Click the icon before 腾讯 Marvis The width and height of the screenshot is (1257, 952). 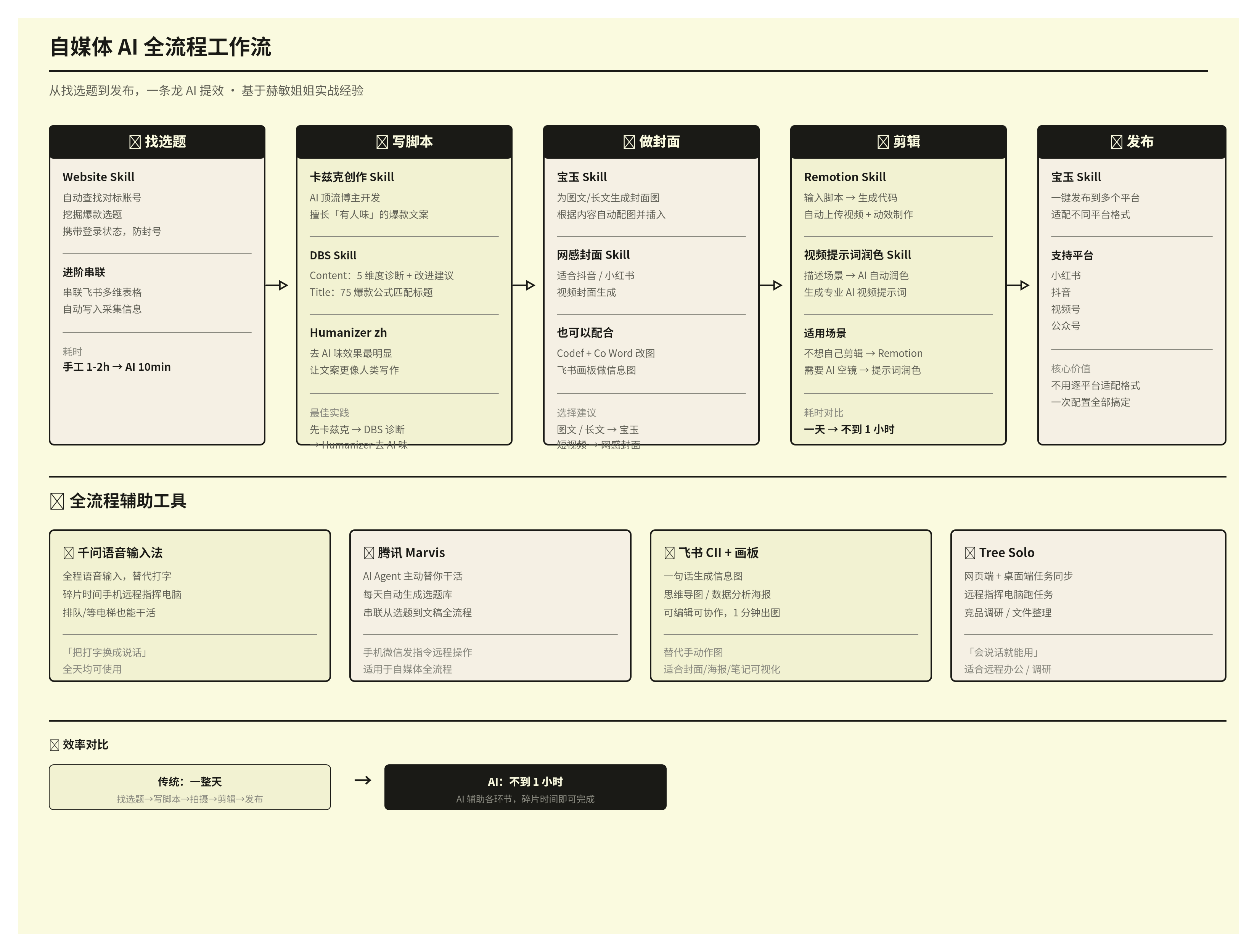pyautogui.click(x=369, y=553)
